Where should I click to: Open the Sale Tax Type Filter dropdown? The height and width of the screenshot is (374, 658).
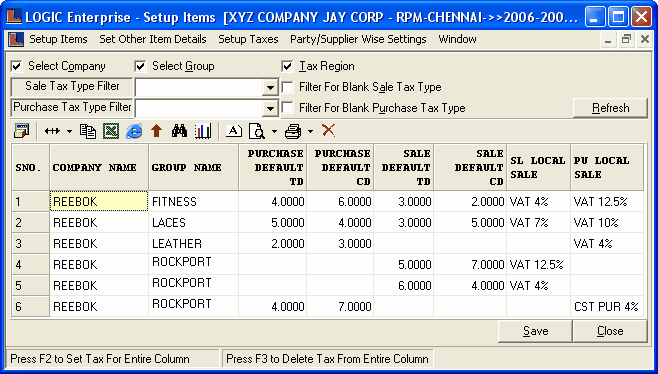[x=270, y=88]
